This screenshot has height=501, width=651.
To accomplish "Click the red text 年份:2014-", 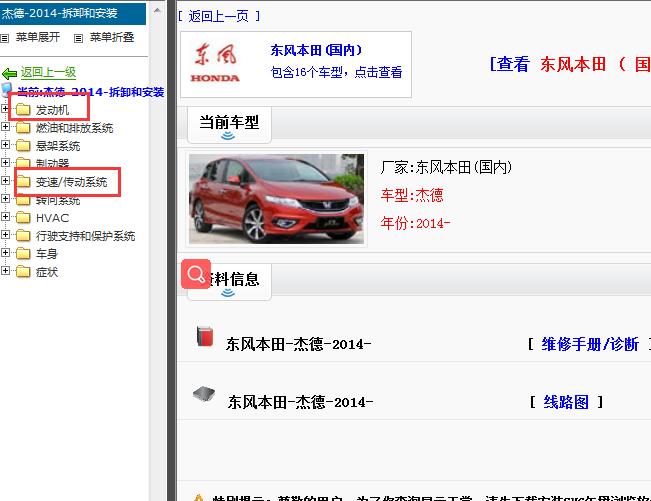I will coord(415,223).
